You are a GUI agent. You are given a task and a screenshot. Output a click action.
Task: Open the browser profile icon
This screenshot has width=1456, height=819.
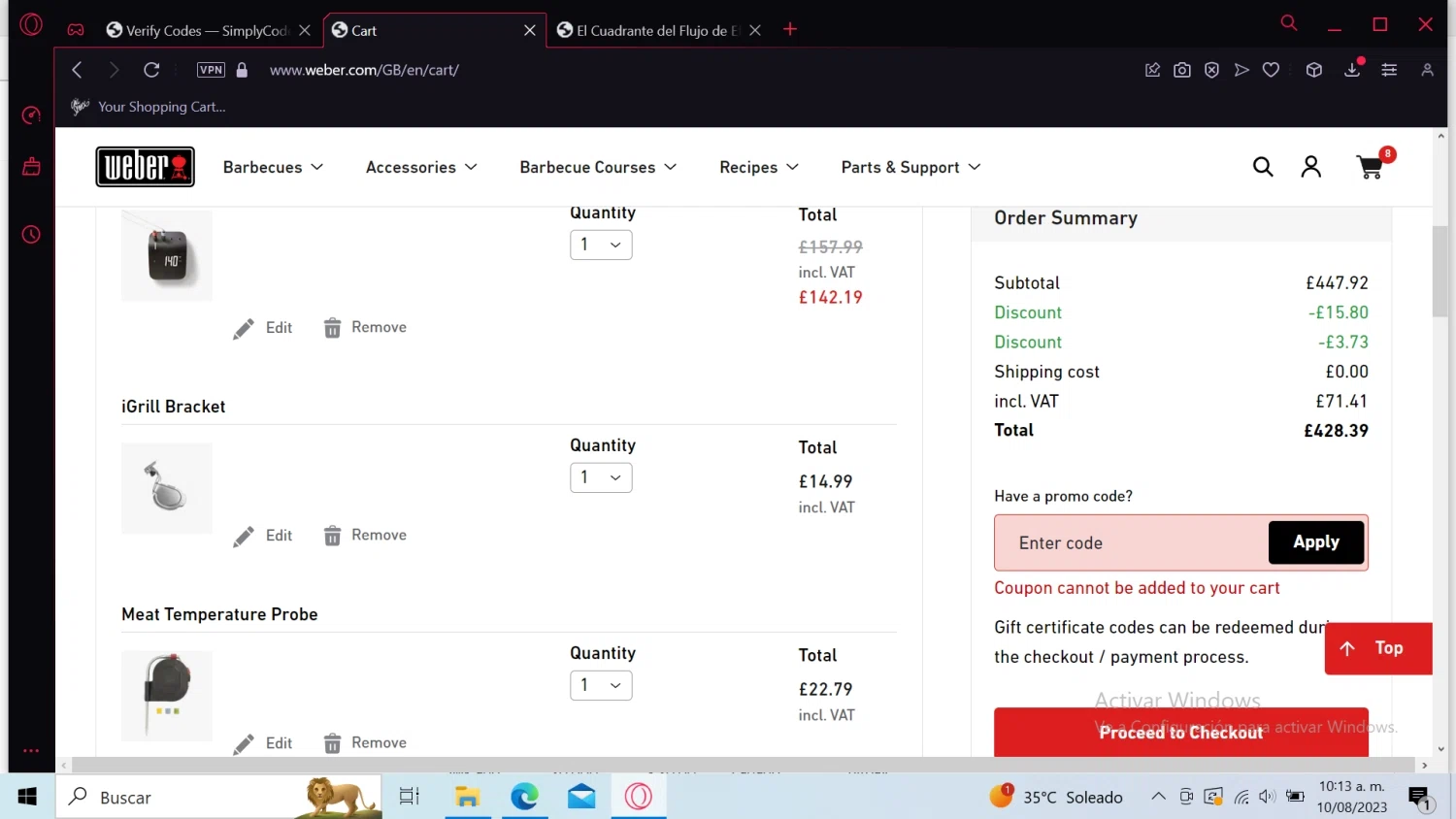point(1427,70)
